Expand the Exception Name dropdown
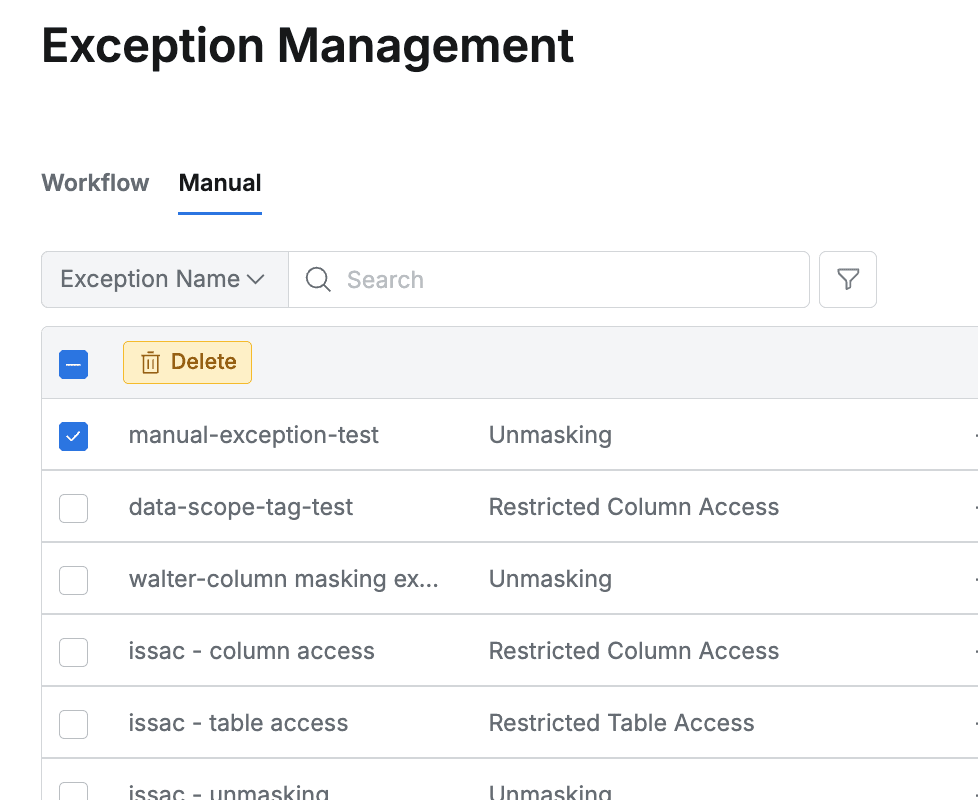Image resolution: width=978 pixels, height=800 pixels. click(x=164, y=279)
